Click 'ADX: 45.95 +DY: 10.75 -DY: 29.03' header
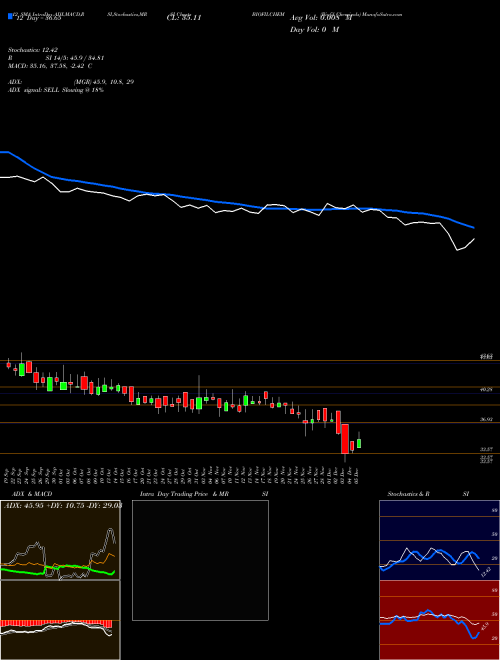Image resolution: width=500 pixels, height=660 pixels. point(63,505)
